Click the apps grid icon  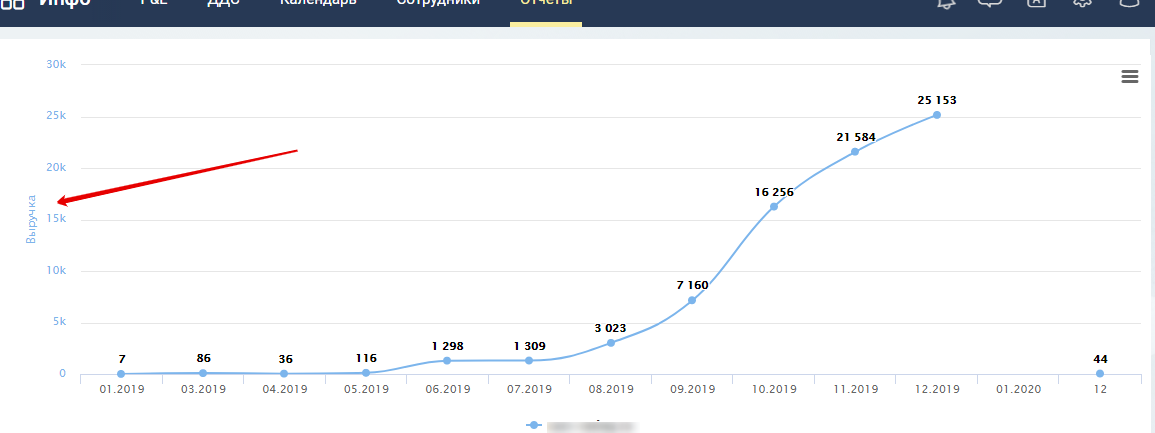tap(13, 4)
